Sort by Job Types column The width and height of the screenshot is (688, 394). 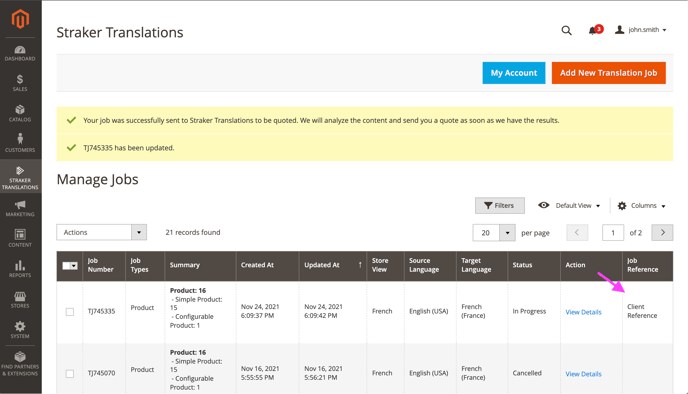point(145,265)
